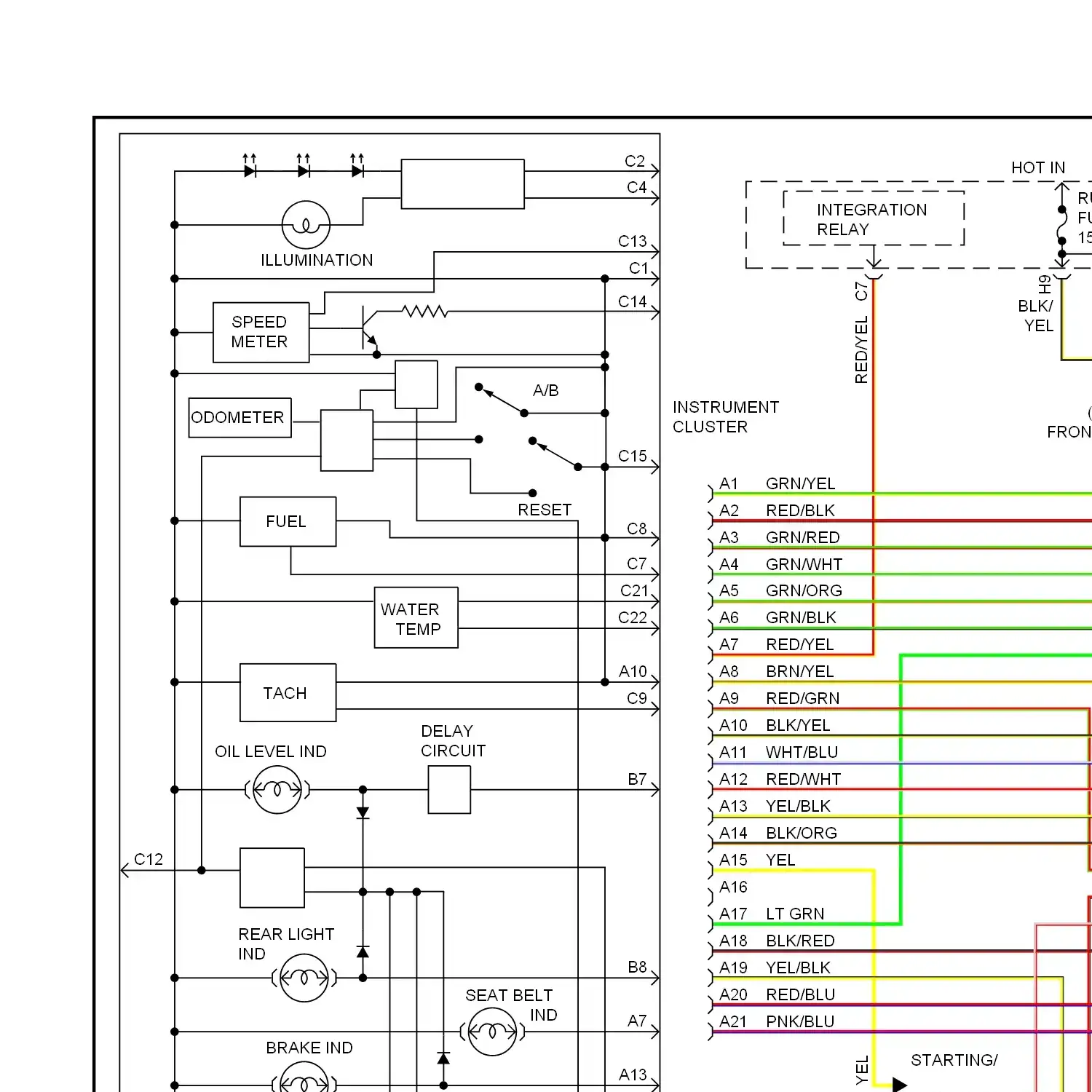Click the GRN/RED wire color on row A3

(x=802, y=537)
